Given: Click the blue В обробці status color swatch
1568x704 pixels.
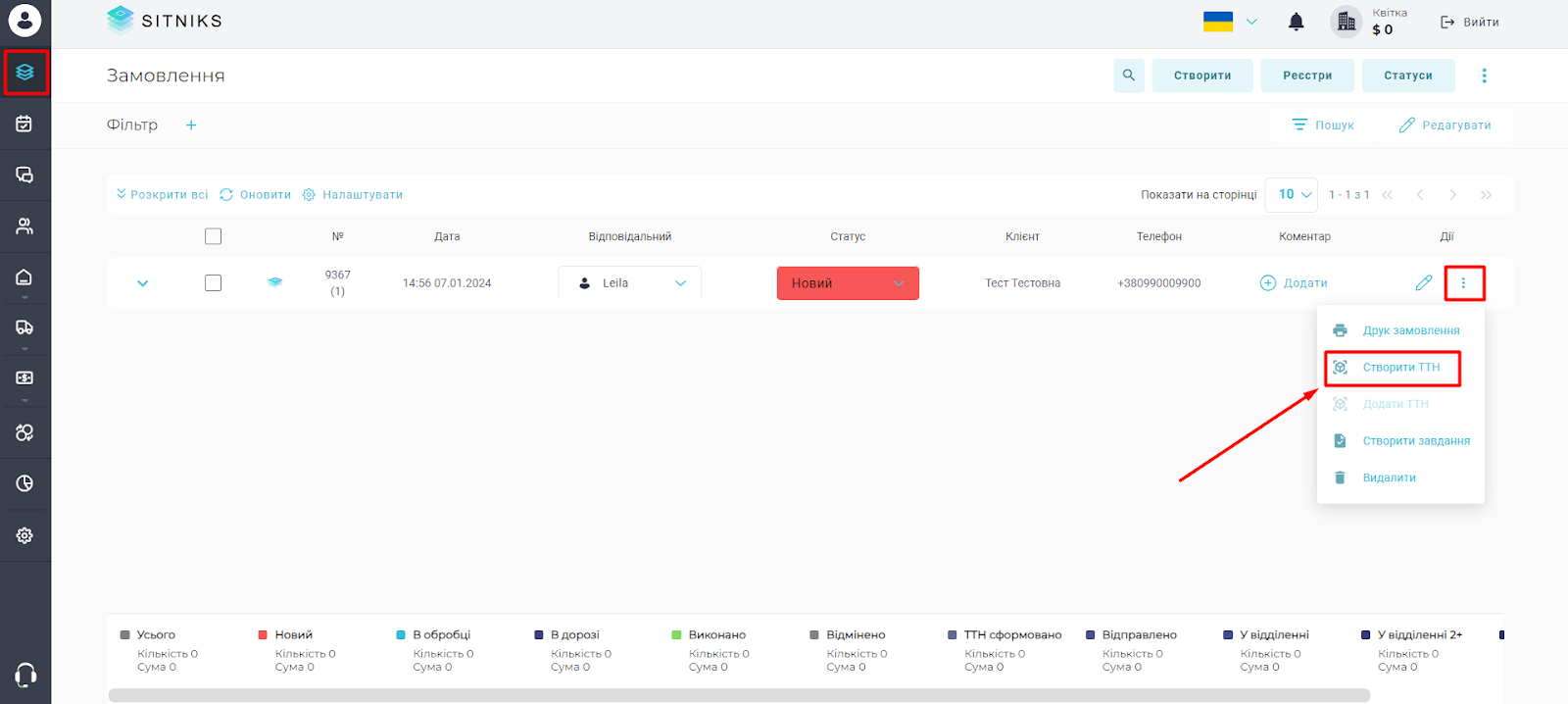Looking at the screenshot, I should (401, 635).
